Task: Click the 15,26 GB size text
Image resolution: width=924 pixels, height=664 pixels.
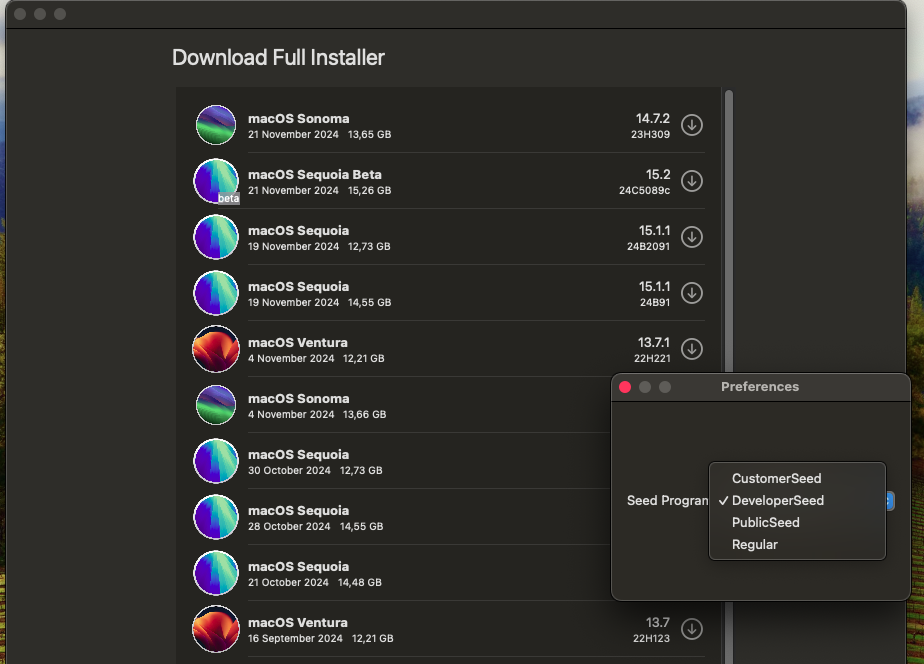Action: click(369, 190)
